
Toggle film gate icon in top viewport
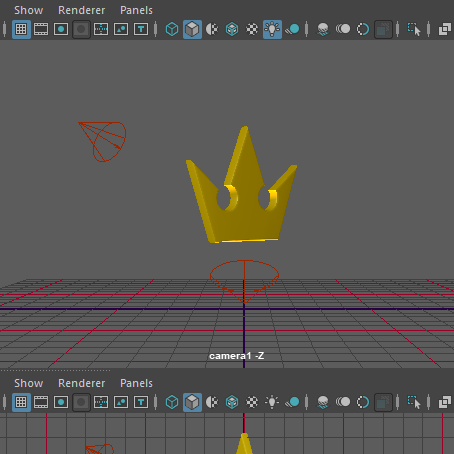pos(41,29)
